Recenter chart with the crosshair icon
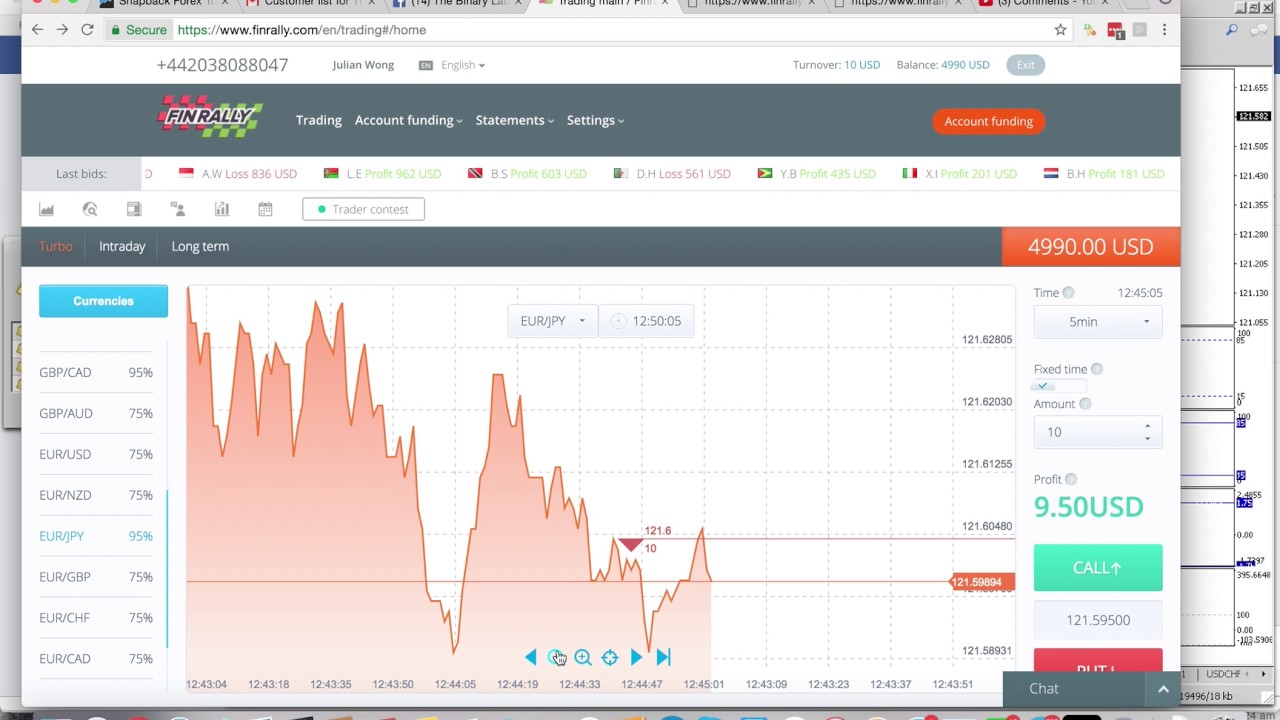1280x720 pixels. 610,657
